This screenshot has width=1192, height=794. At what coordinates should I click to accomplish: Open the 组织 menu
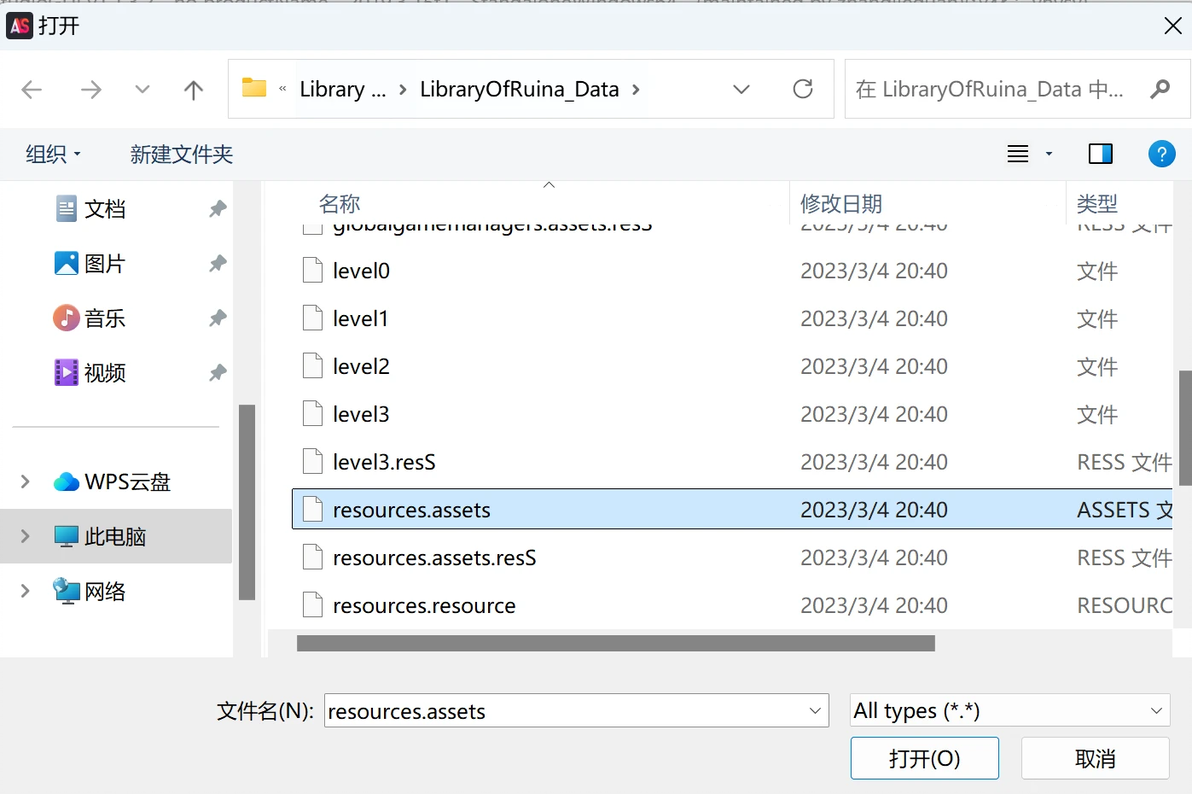pyautogui.click(x=53, y=154)
